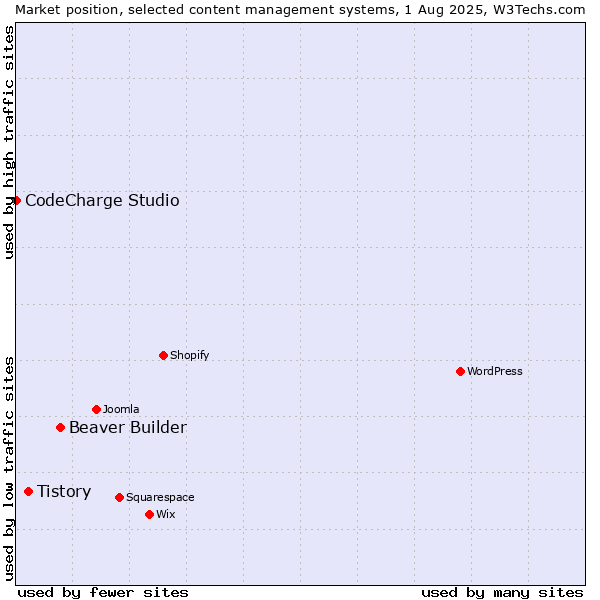Click the Squarespace data point
Screen dimensions: 600x600
119,497
